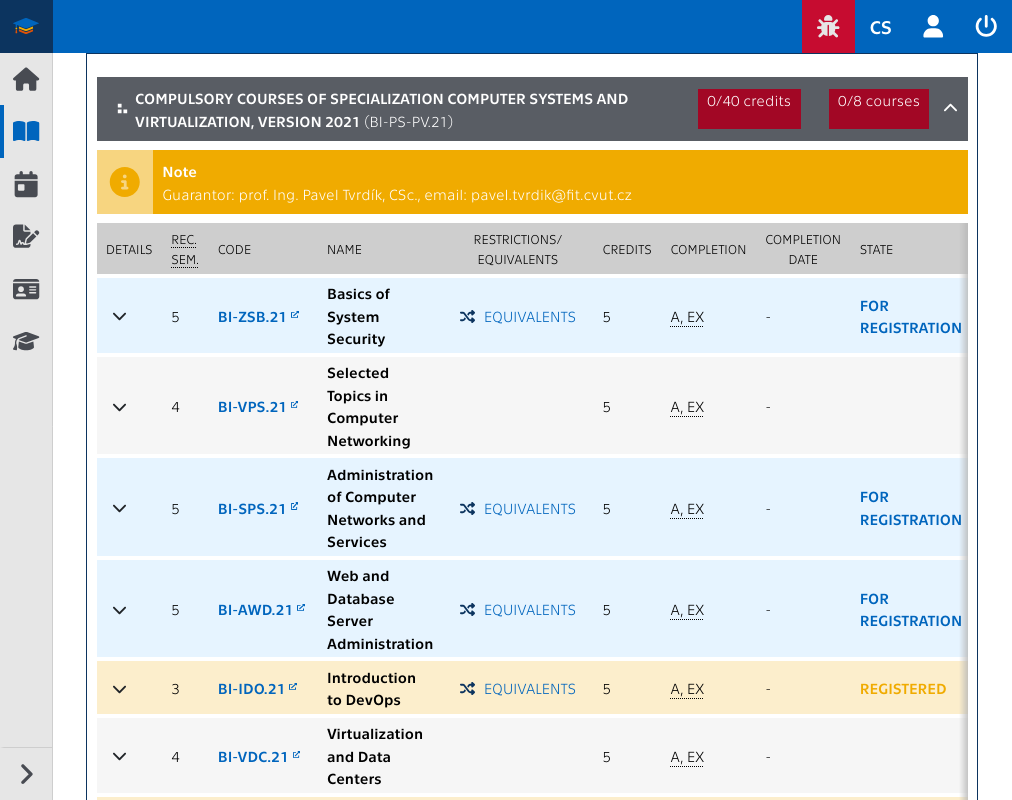Expand details for BI-AWD.21 row

click(x=119, y=610)
